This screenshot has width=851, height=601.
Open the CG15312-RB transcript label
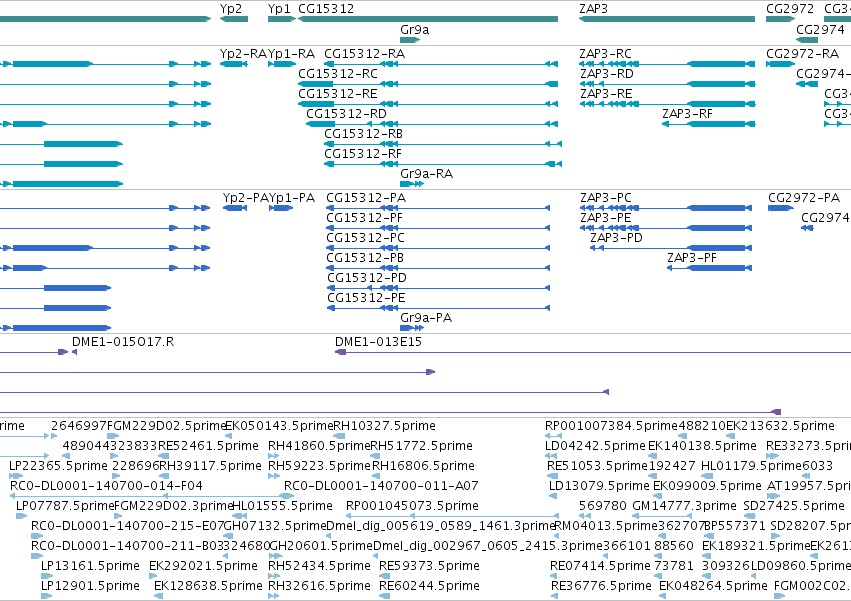[x=364, y=134]
